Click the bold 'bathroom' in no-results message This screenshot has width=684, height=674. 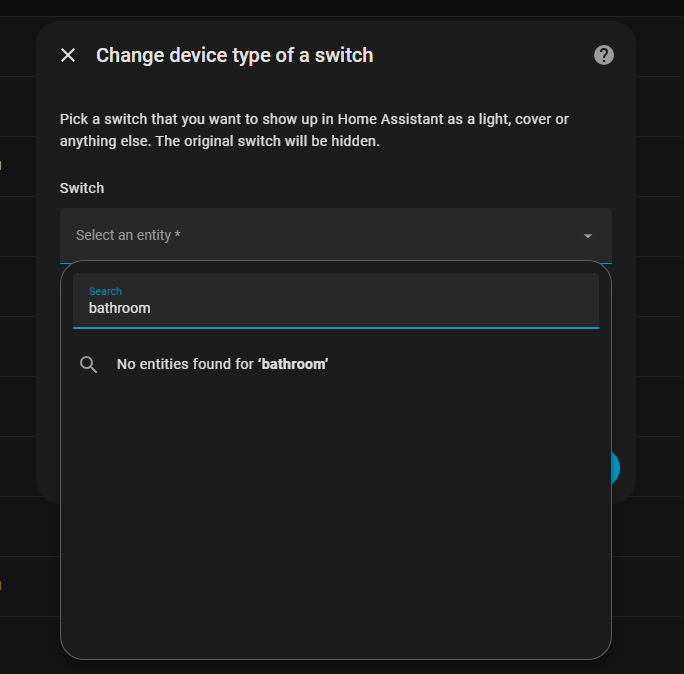click(293, 365)
